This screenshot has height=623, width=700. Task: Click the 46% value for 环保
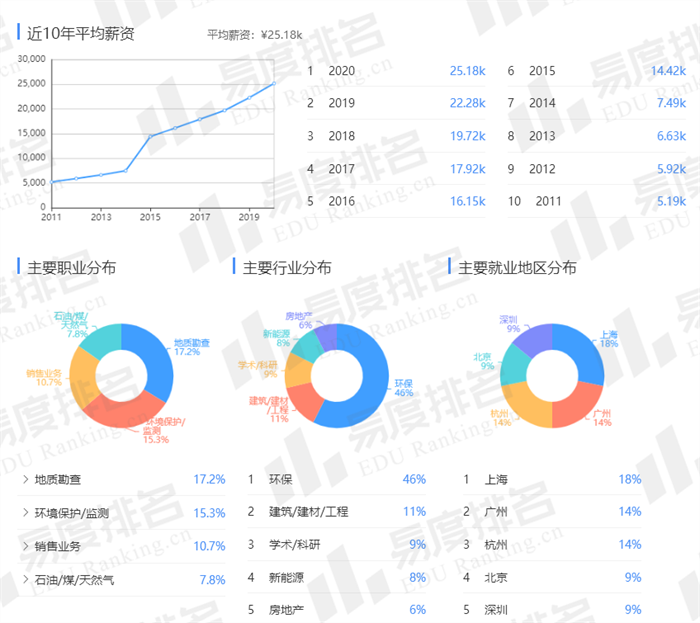(413, 480)
